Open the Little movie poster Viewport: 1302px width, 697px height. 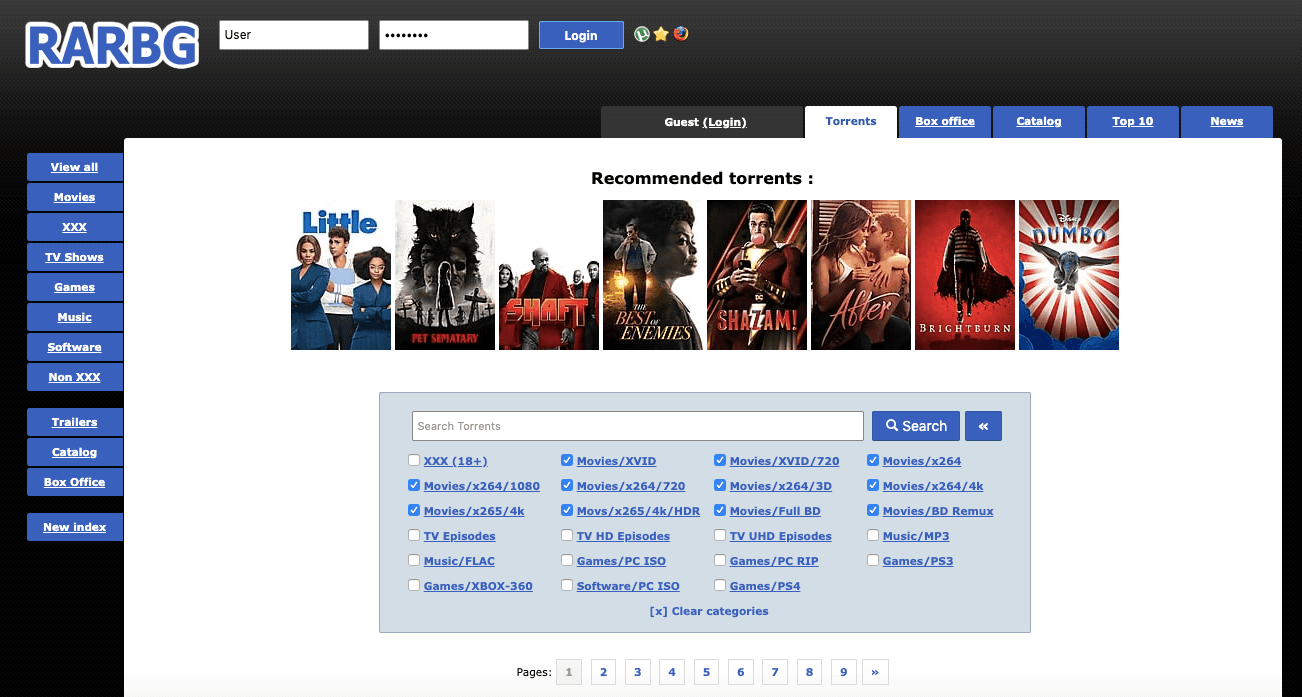(341, 275)
